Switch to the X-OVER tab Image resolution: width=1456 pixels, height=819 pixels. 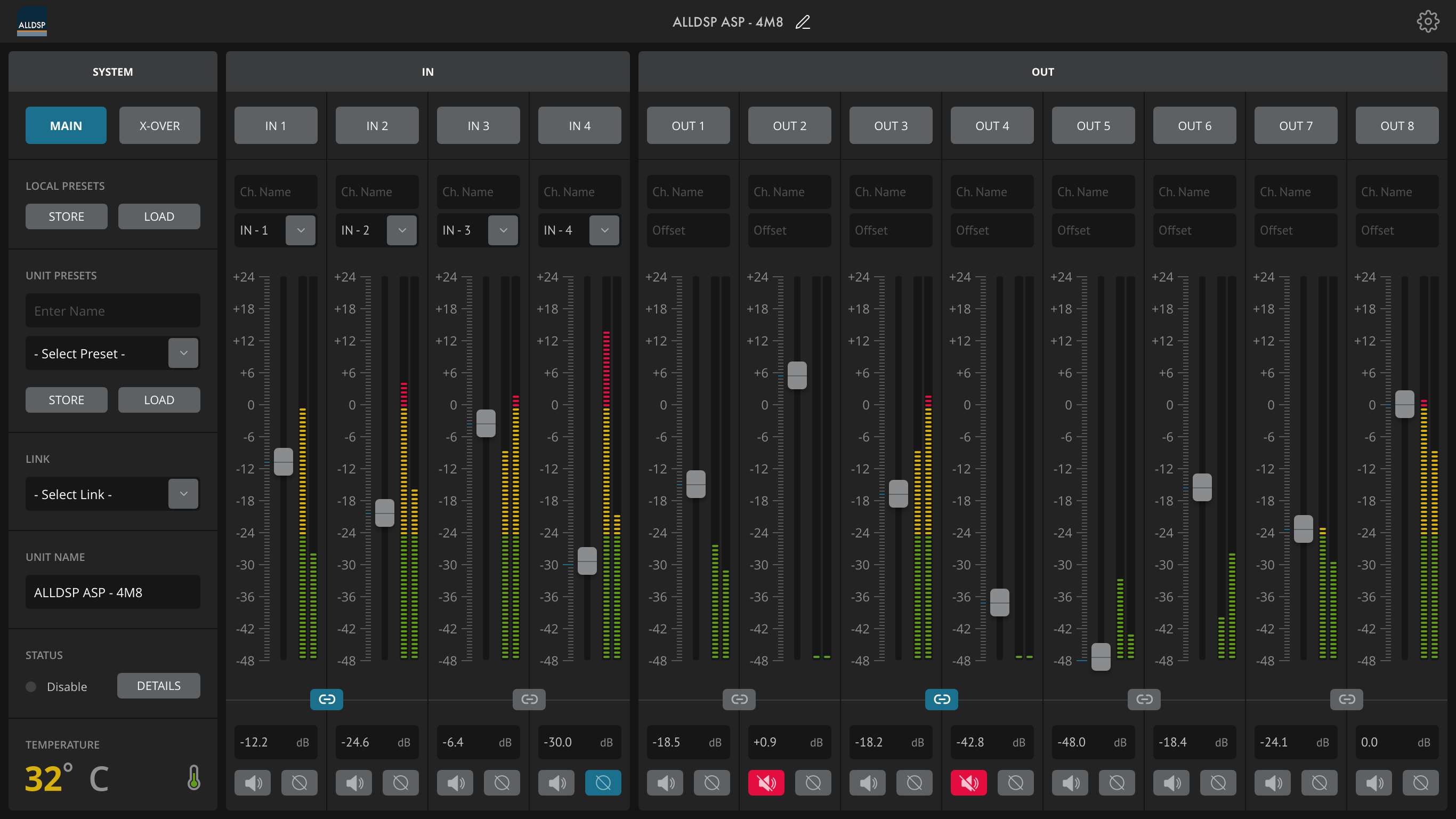pyautogui.click(x=159, y=125)
